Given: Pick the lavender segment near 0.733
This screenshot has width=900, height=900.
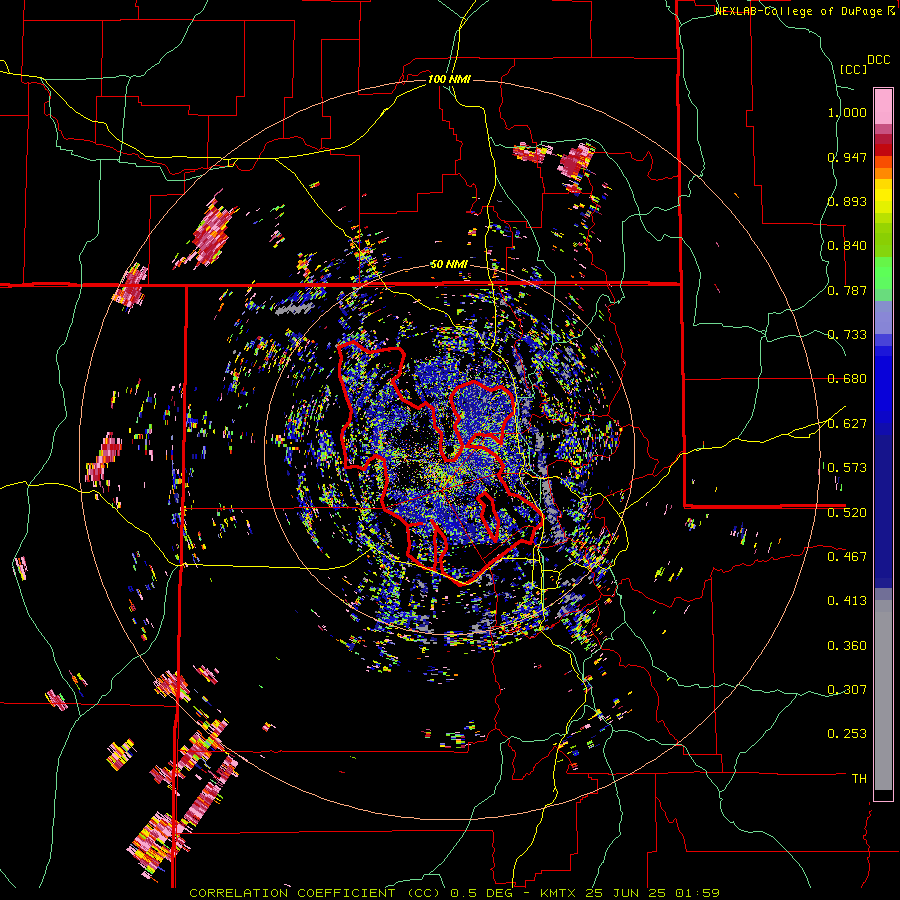Looking at the screenshot, I should pos(883,318).
